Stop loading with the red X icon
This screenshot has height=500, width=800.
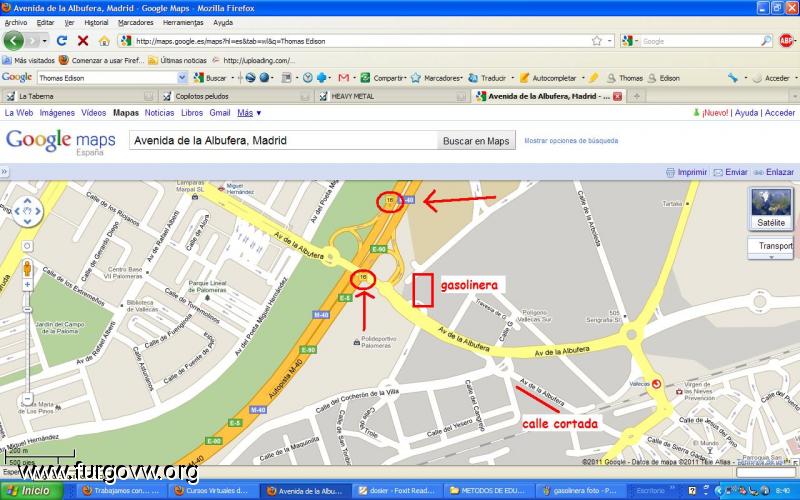click(83, 41)
